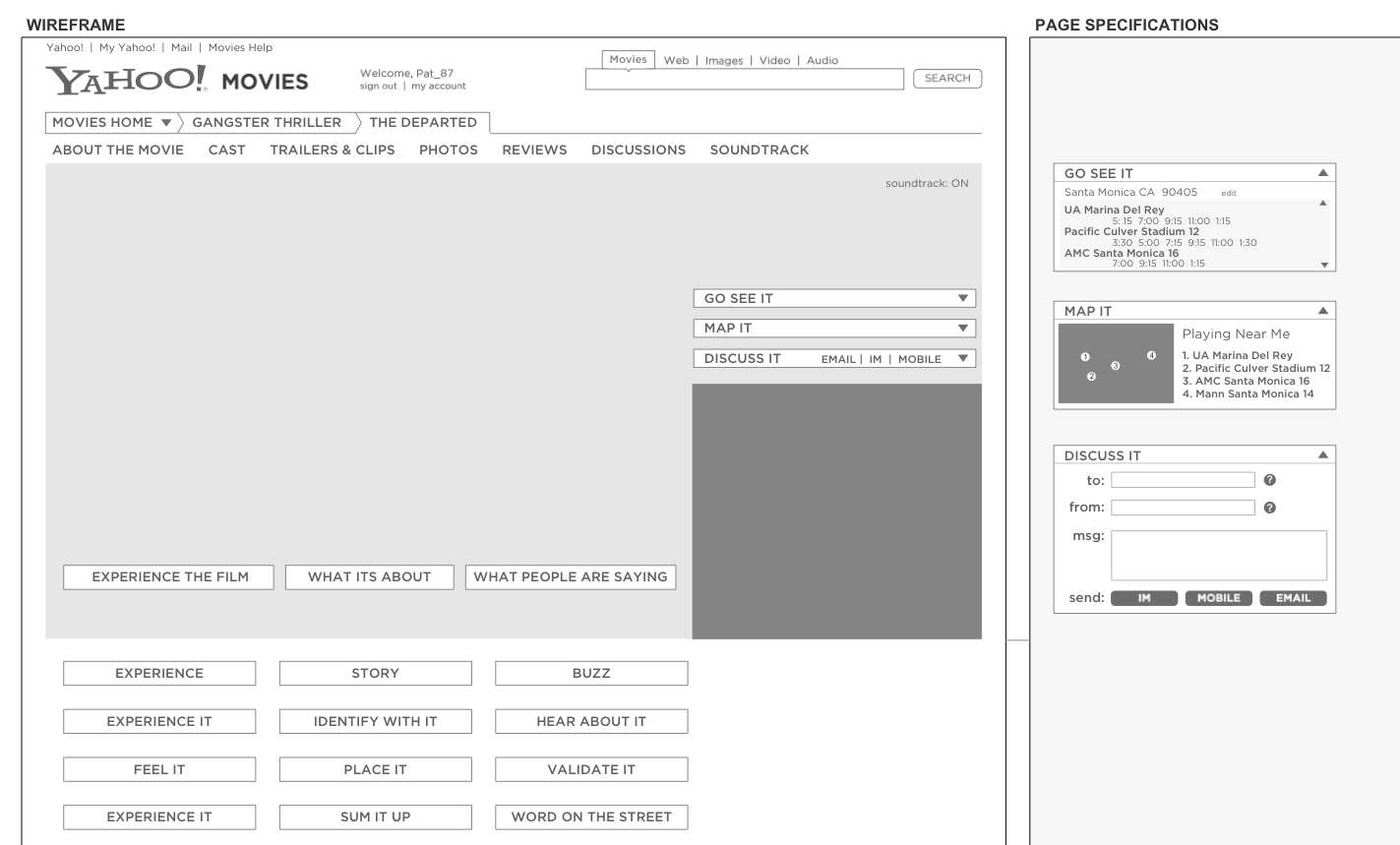This screenshot has height=845, width=1400.
Task: Select THE DEPARTED breadcrumb tab
Action: (x=423, y=123)
